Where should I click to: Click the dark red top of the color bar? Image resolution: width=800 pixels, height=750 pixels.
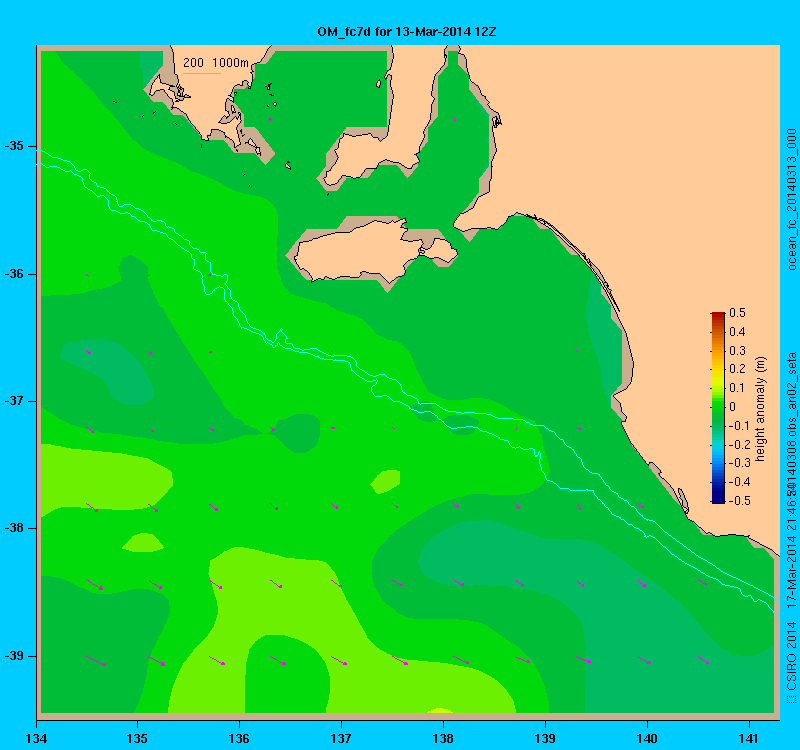[x=718, y=315]
